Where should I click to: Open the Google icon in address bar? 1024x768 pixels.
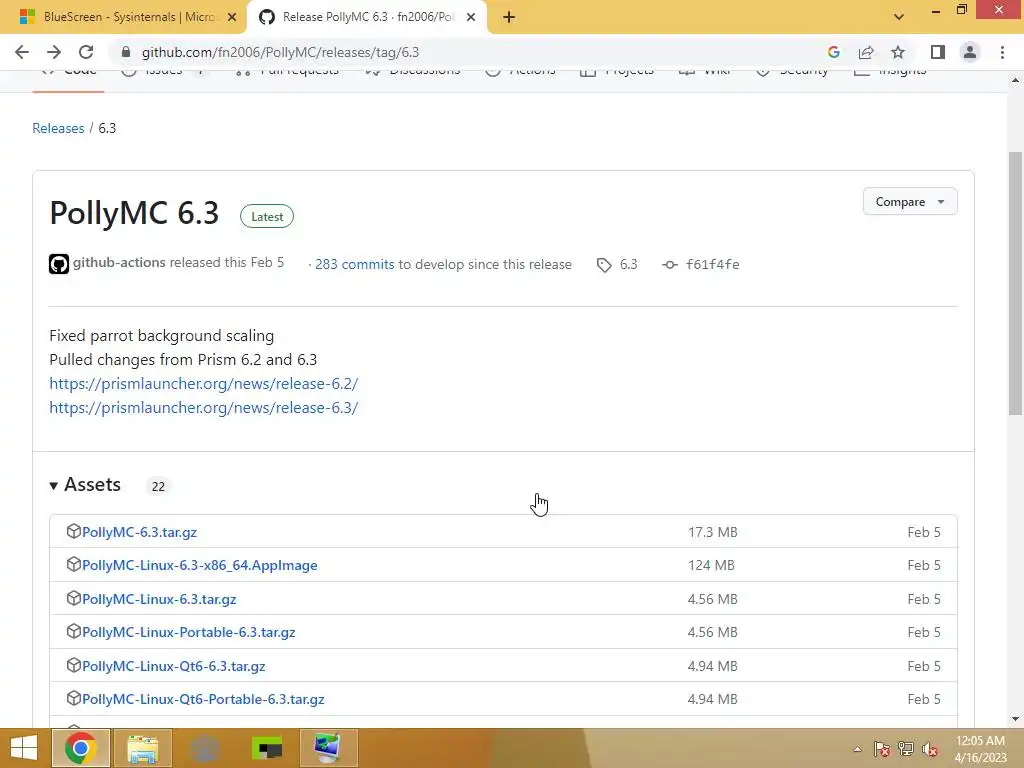(833, 52)
